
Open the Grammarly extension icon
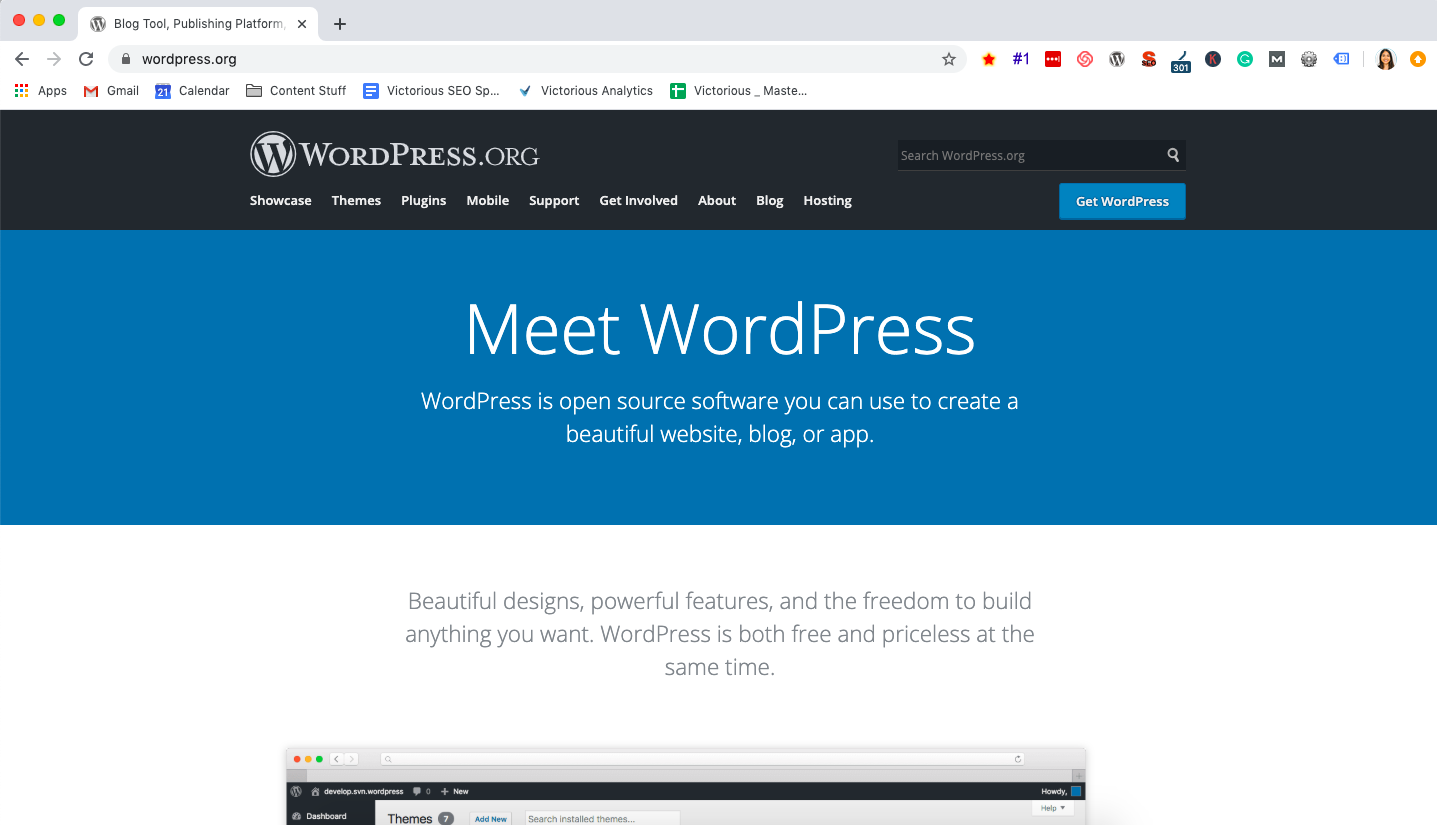tap(1244, 59)
